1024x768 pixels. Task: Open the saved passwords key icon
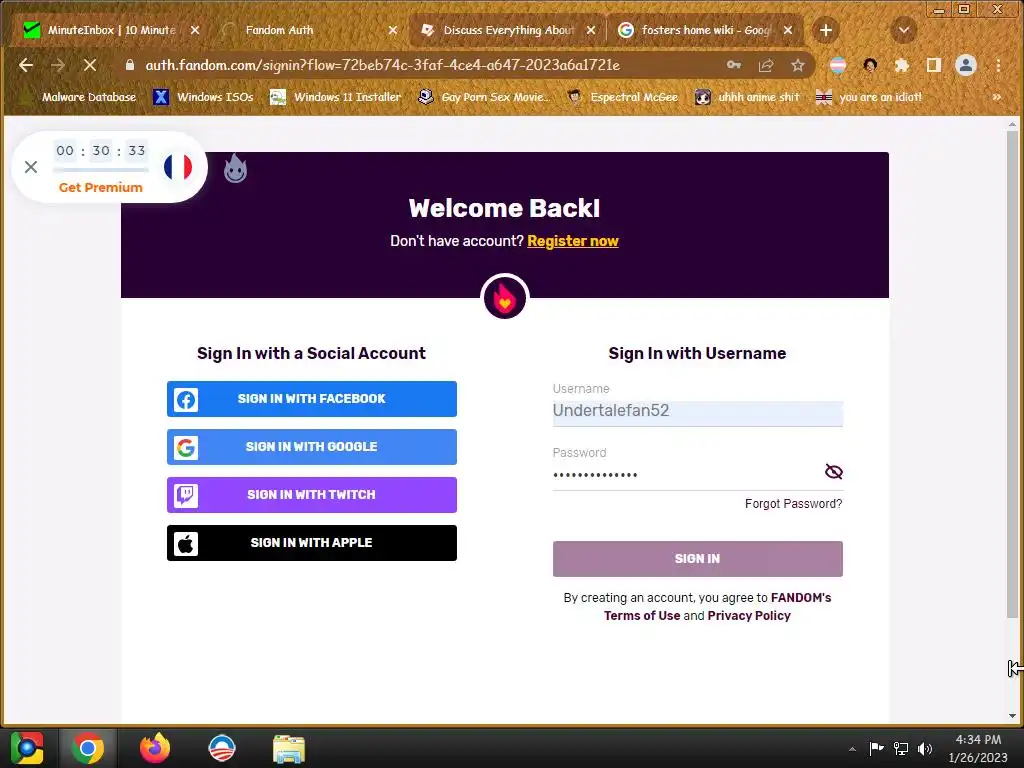point(734,65)
